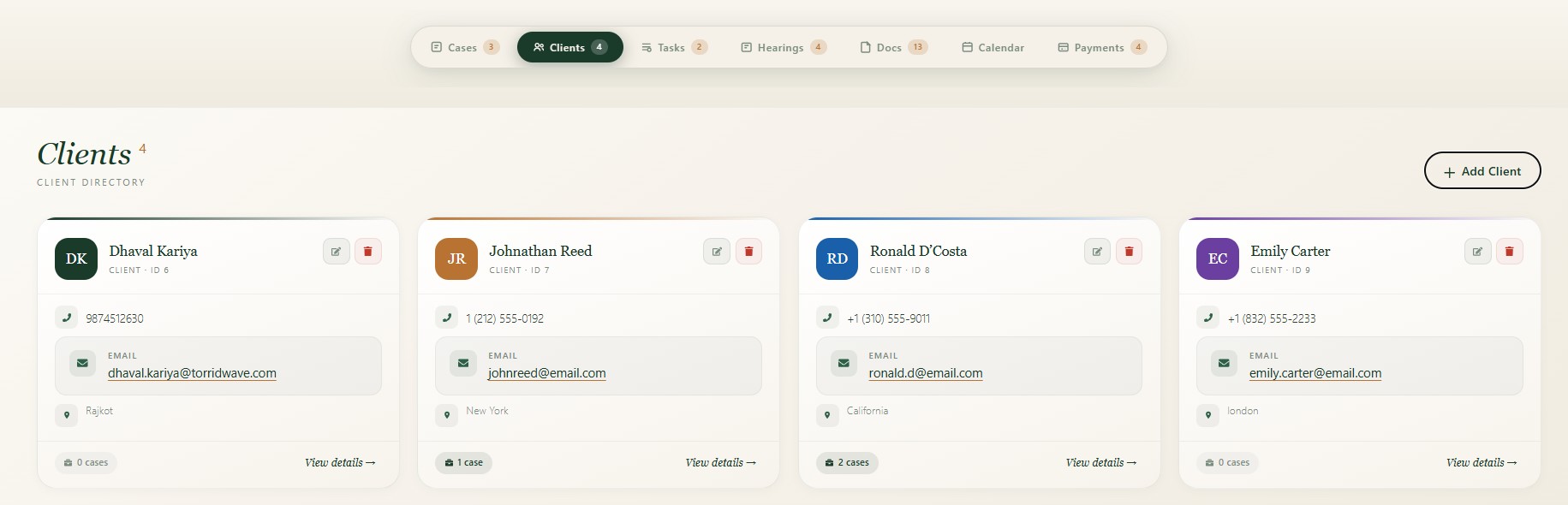This screenshot has width=1568, height=505.
Task: Delete the Johnathan Reed client
Action: pos(748,252)
